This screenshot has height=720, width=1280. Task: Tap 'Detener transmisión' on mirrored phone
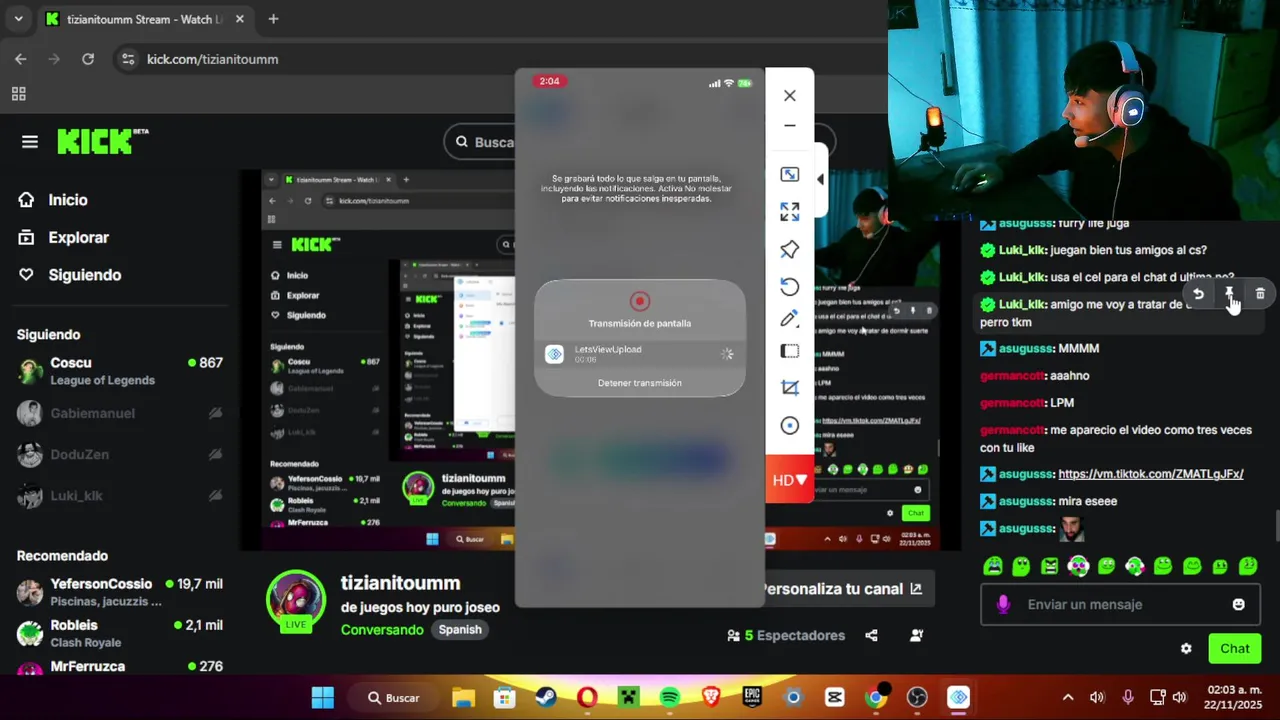coord(640,383)
